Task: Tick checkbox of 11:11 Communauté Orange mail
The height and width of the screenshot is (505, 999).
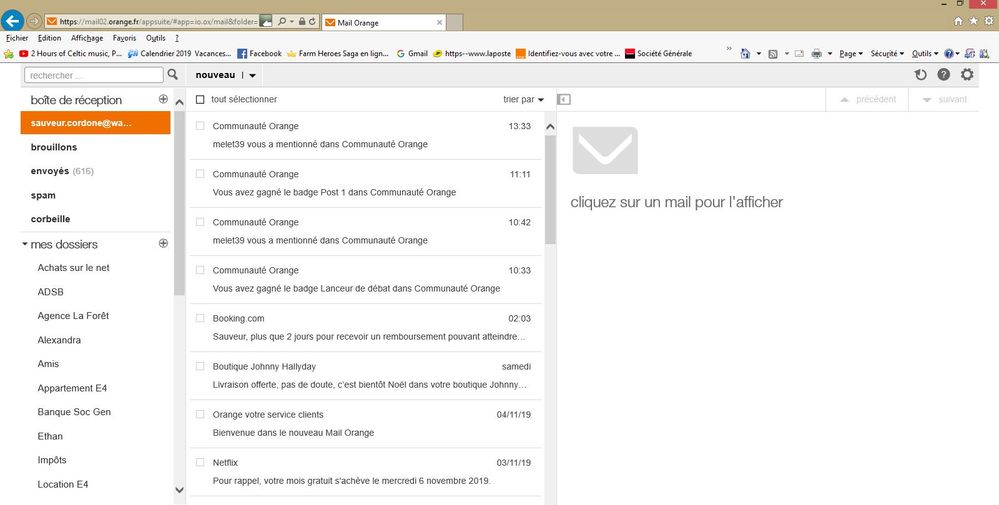Action: (200, 173)
